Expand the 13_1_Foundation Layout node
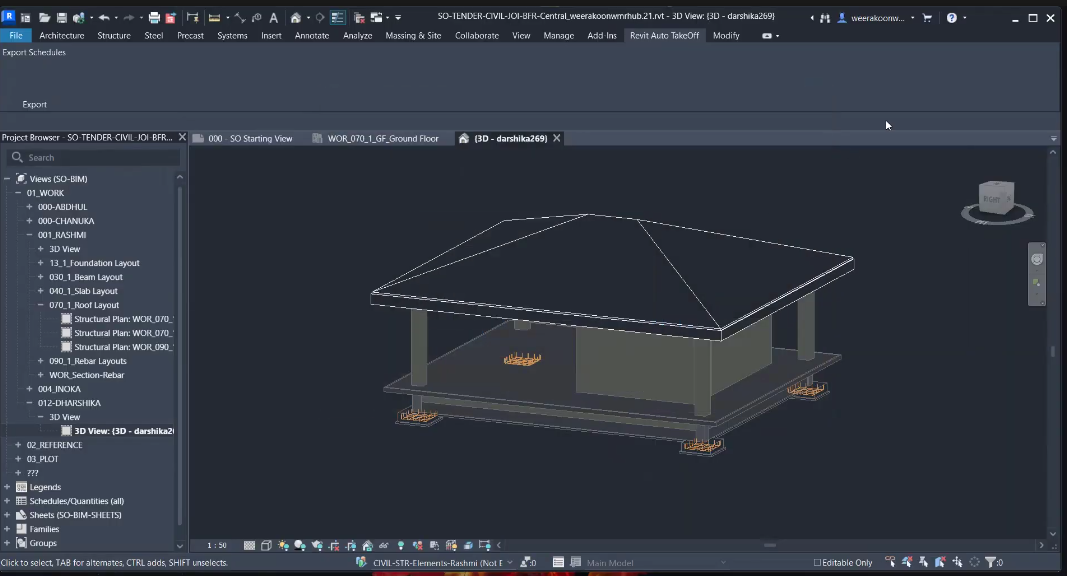This screenshot has width=1067, height=576. pyautogui.click(x=40, y=263)
